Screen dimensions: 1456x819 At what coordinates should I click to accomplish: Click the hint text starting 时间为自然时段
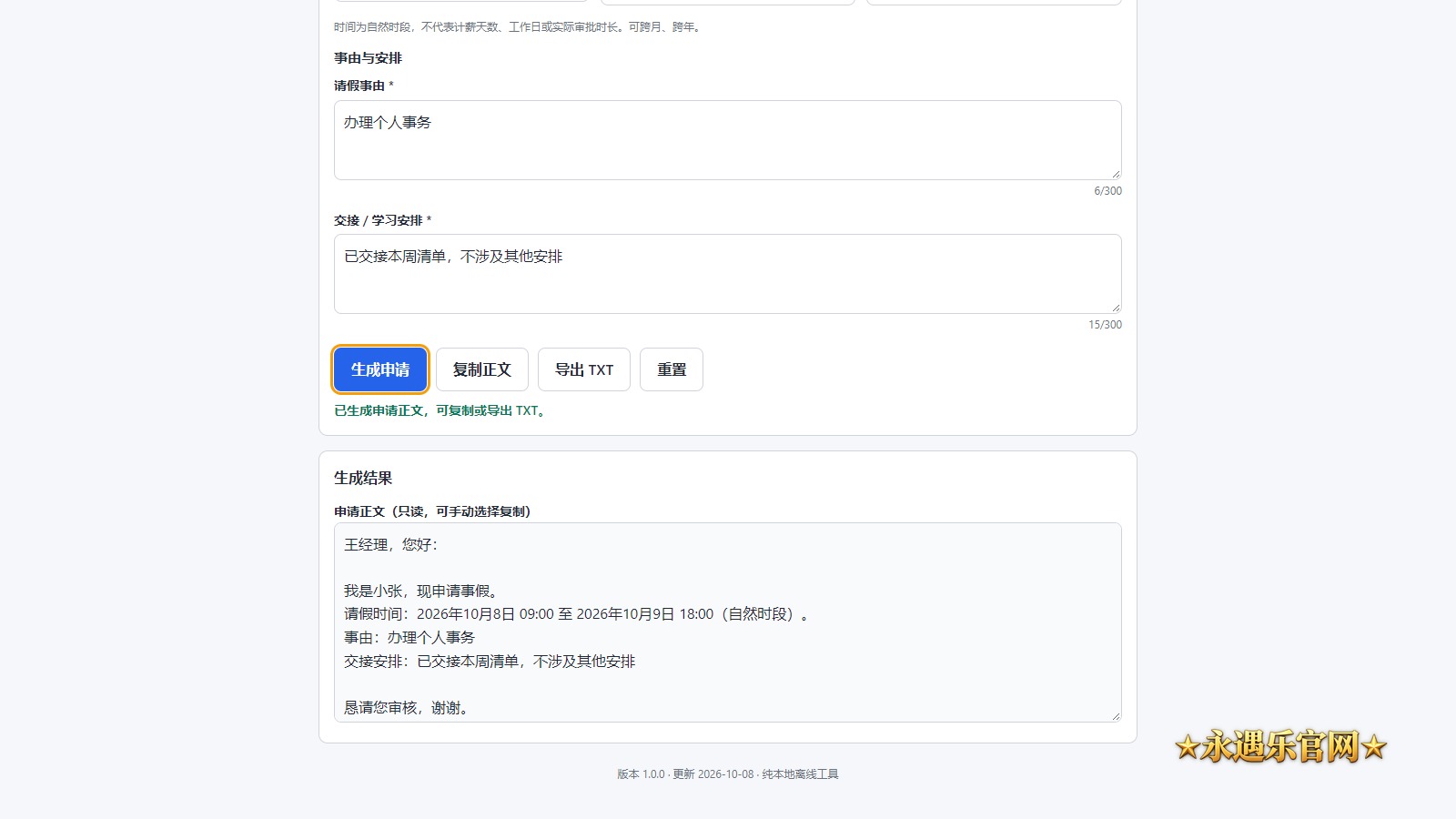[x=519, y=27]
